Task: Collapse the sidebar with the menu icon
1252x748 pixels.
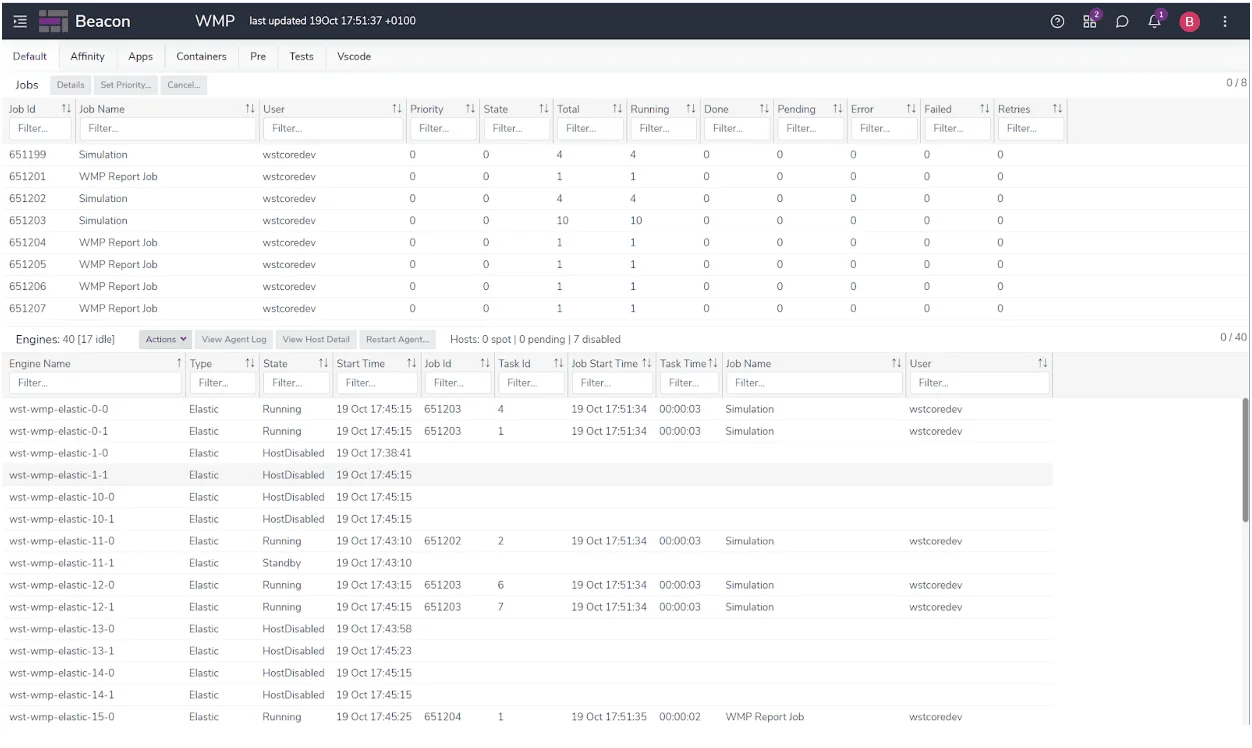Action: pos(18,22)
